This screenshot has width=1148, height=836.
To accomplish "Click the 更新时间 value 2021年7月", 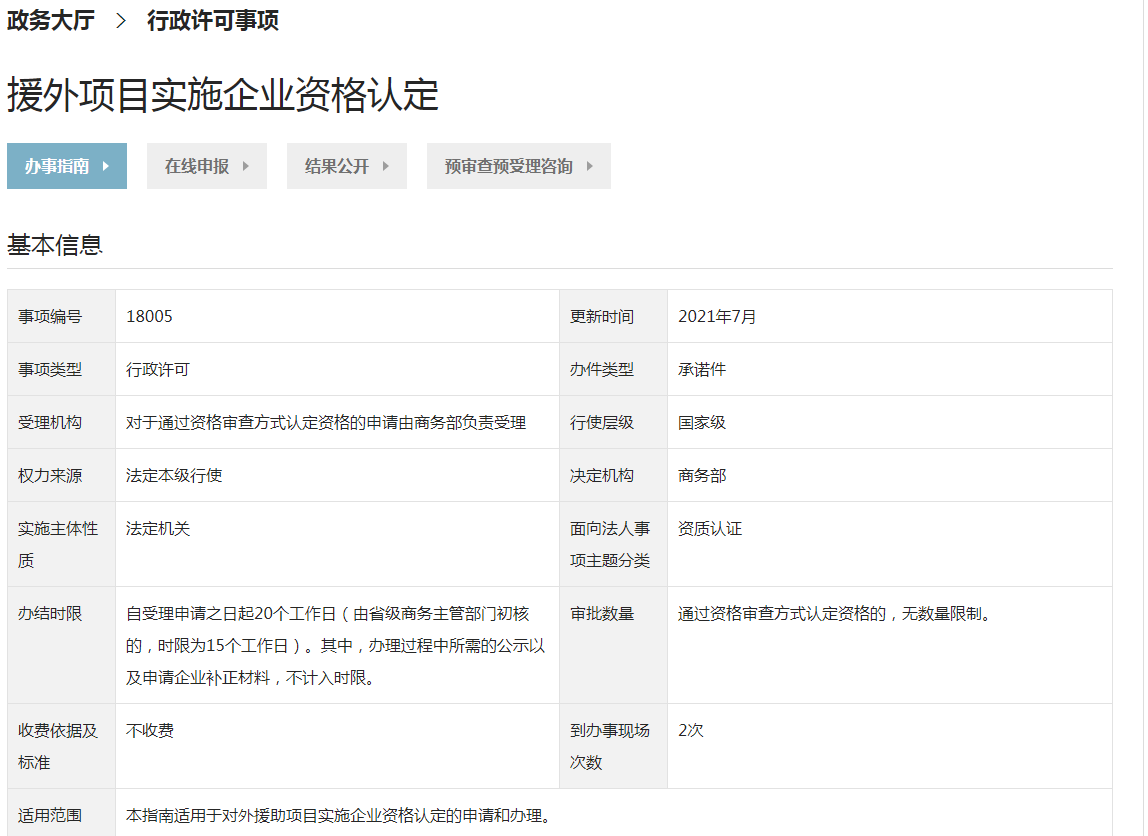I will [x=717, y=317].
